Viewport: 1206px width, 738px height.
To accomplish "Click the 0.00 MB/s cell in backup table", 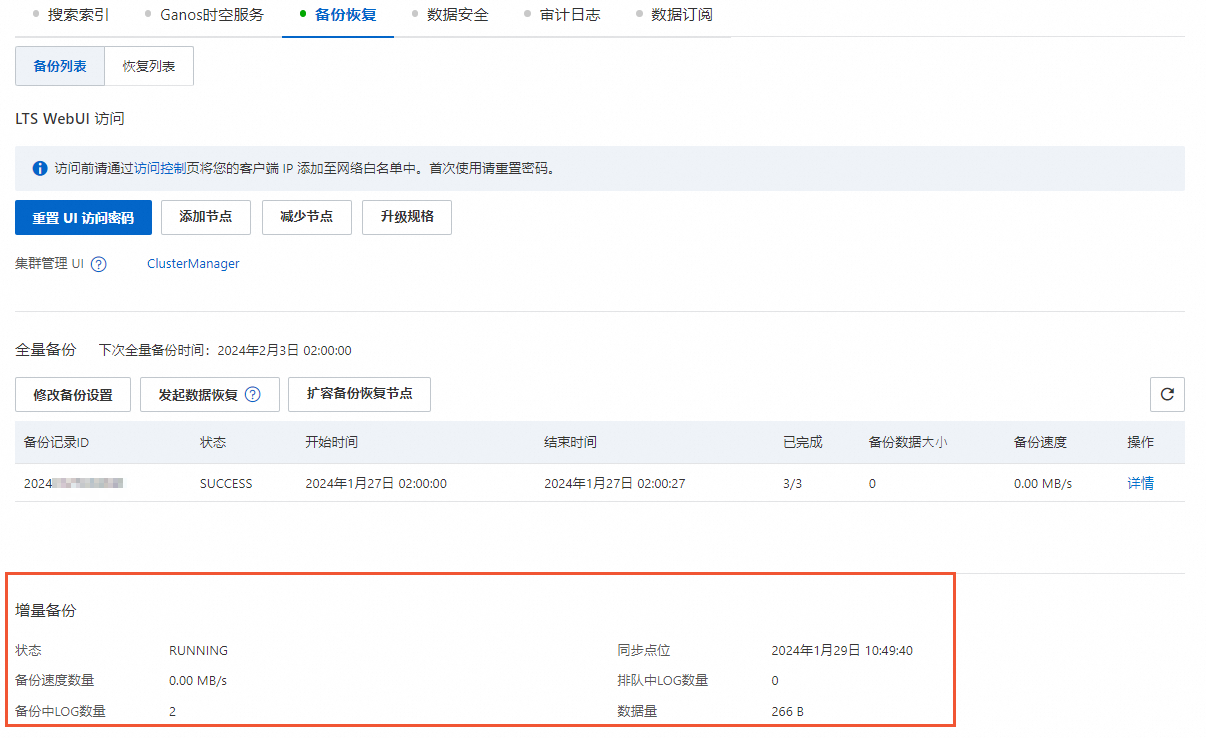I will (x=1042, y=483).
